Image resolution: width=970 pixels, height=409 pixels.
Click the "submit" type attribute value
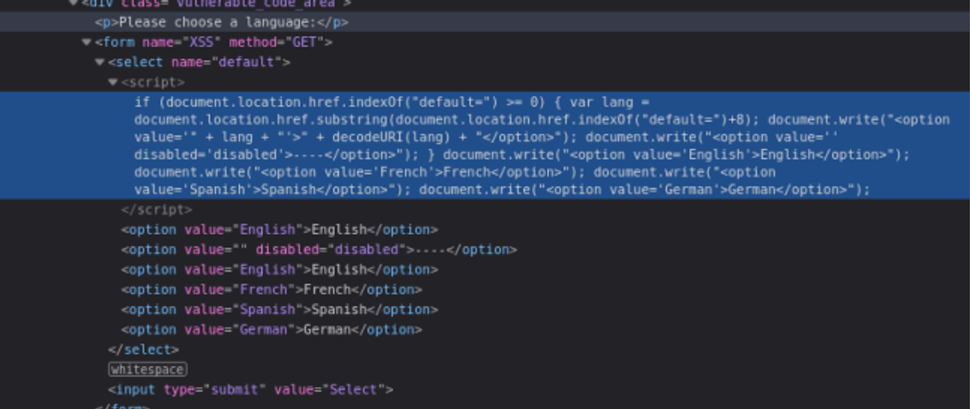pos(235,389)
